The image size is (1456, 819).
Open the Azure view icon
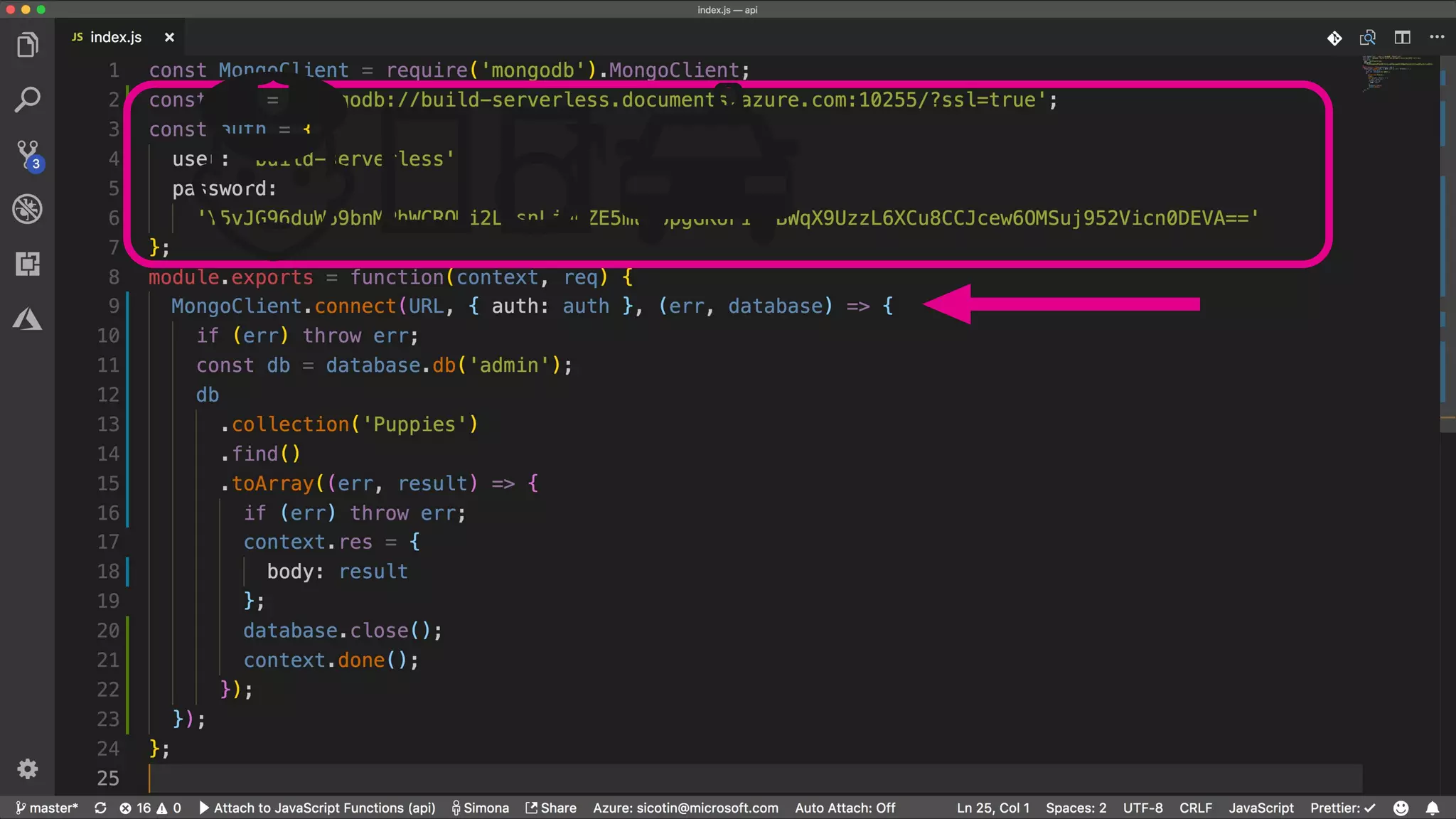pyautogui.click(x=27, y=318)
